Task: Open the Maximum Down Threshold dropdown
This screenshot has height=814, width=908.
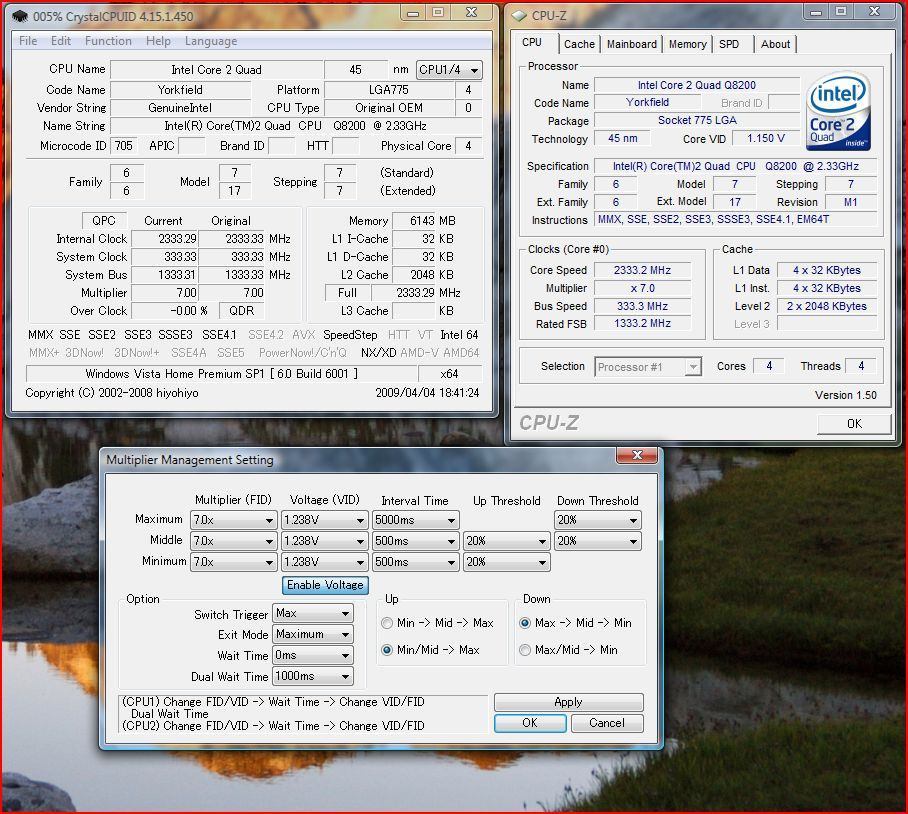Action: tap(598, 520)
